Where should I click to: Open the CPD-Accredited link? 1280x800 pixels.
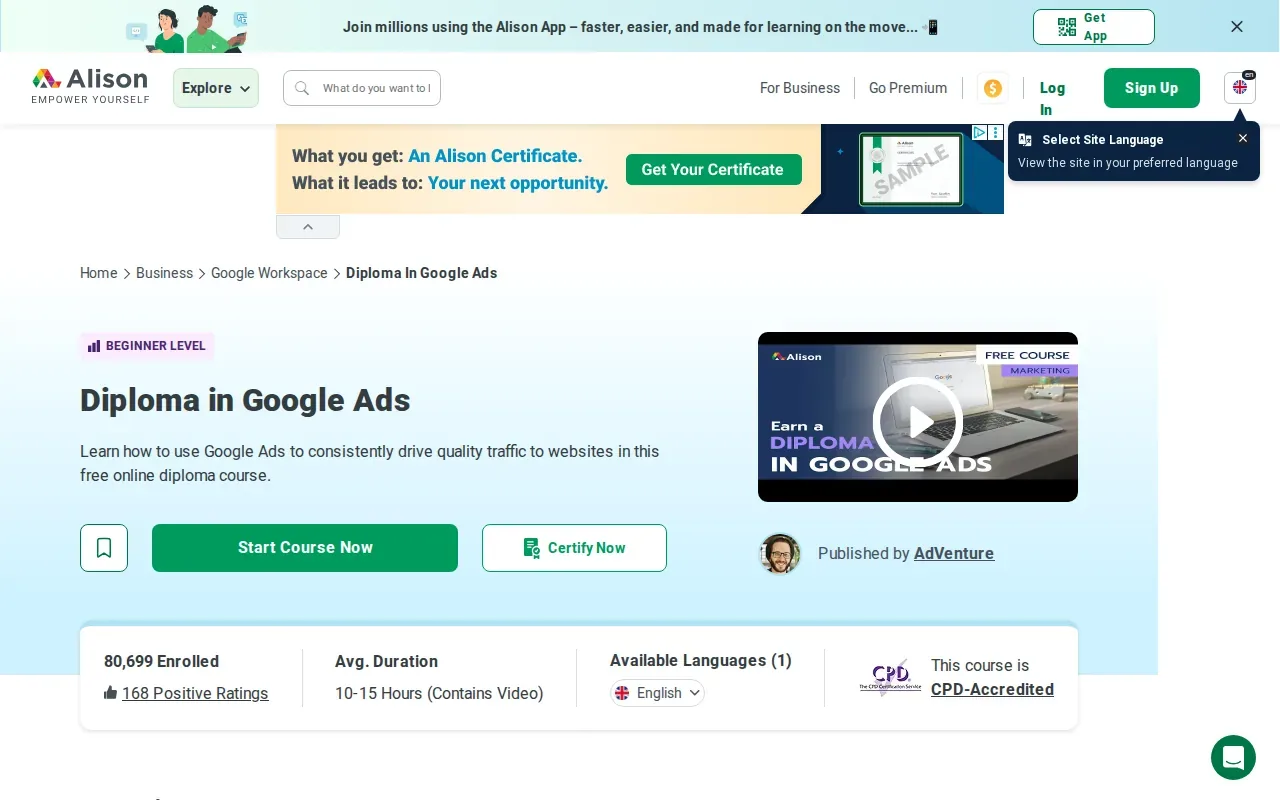[x=992, y=689]
